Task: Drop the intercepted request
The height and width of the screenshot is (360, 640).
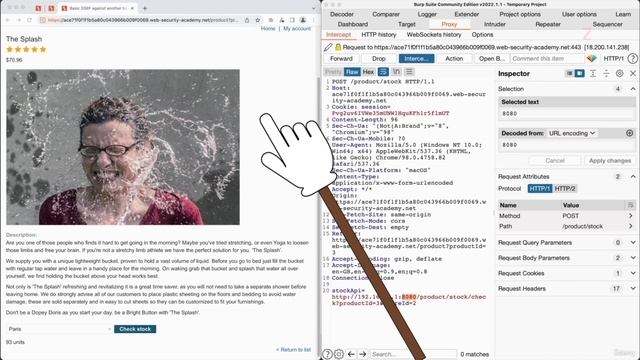Action: [379, 59]
